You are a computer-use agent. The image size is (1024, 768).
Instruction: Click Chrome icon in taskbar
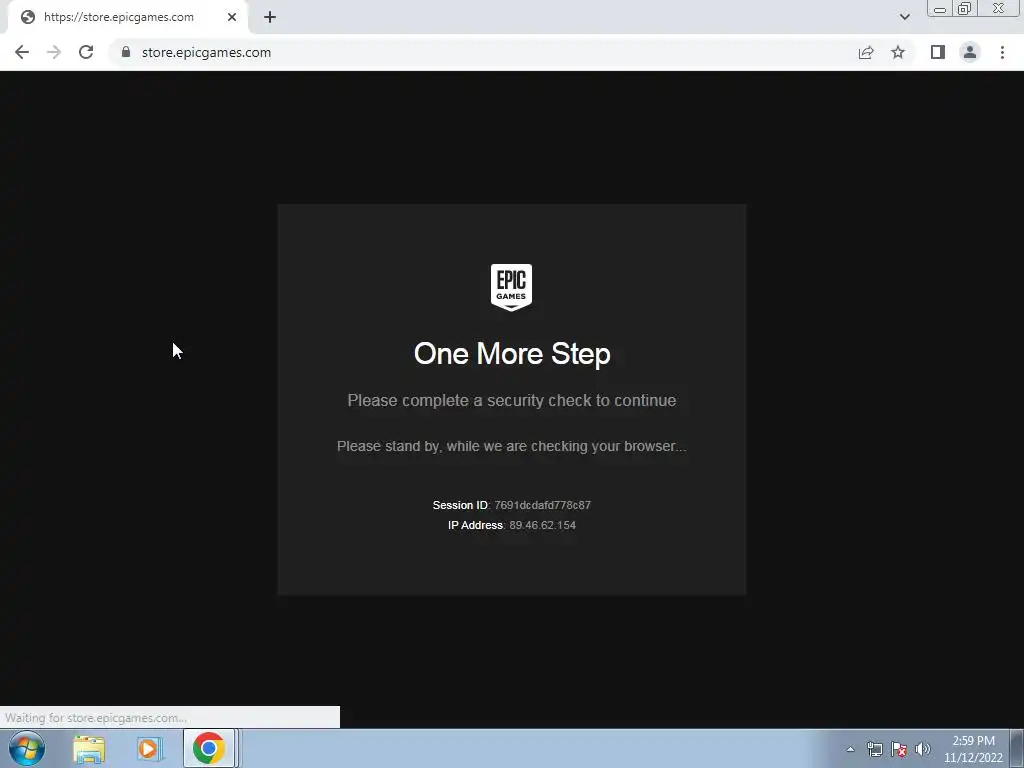click(x=209, y=748)
